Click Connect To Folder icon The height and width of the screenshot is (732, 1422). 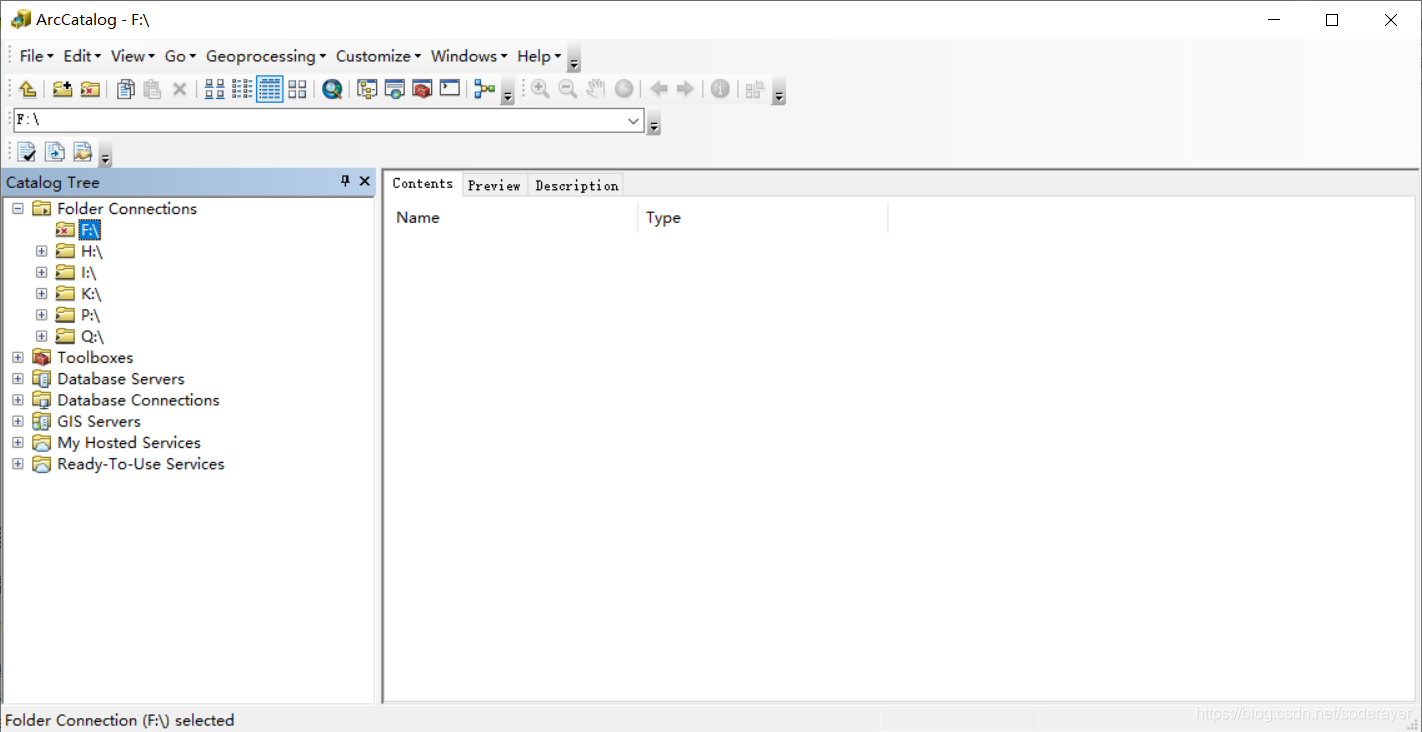(x=62, y=89)
